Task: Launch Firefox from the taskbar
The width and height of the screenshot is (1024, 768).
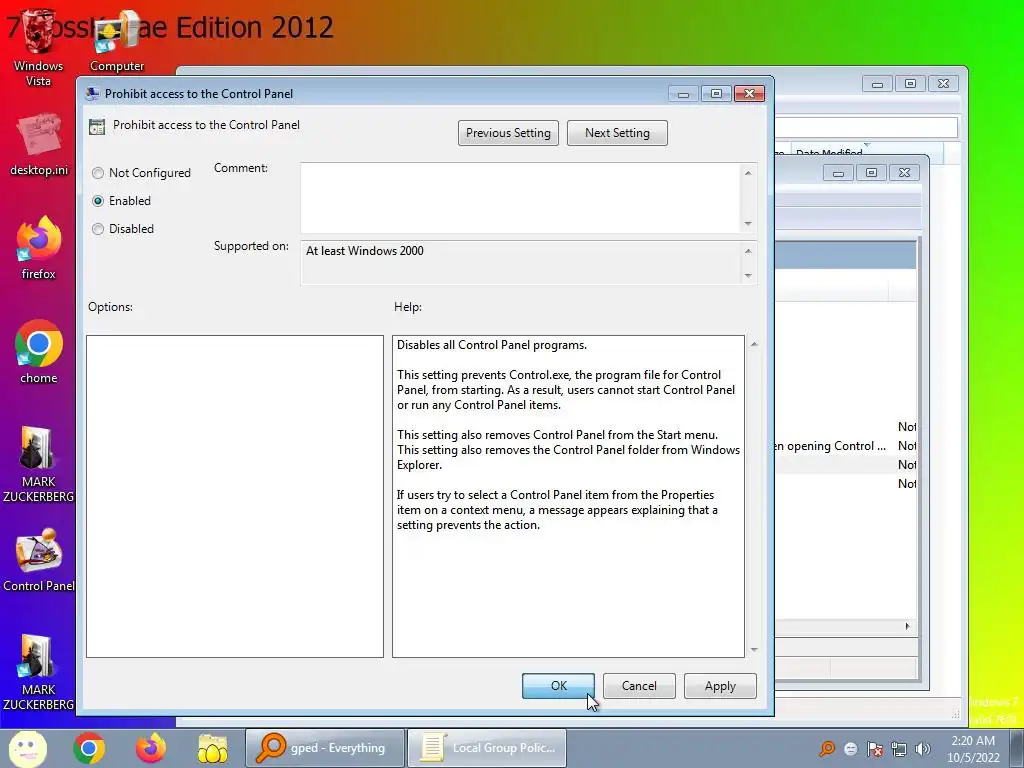Action: pos(151,748)
